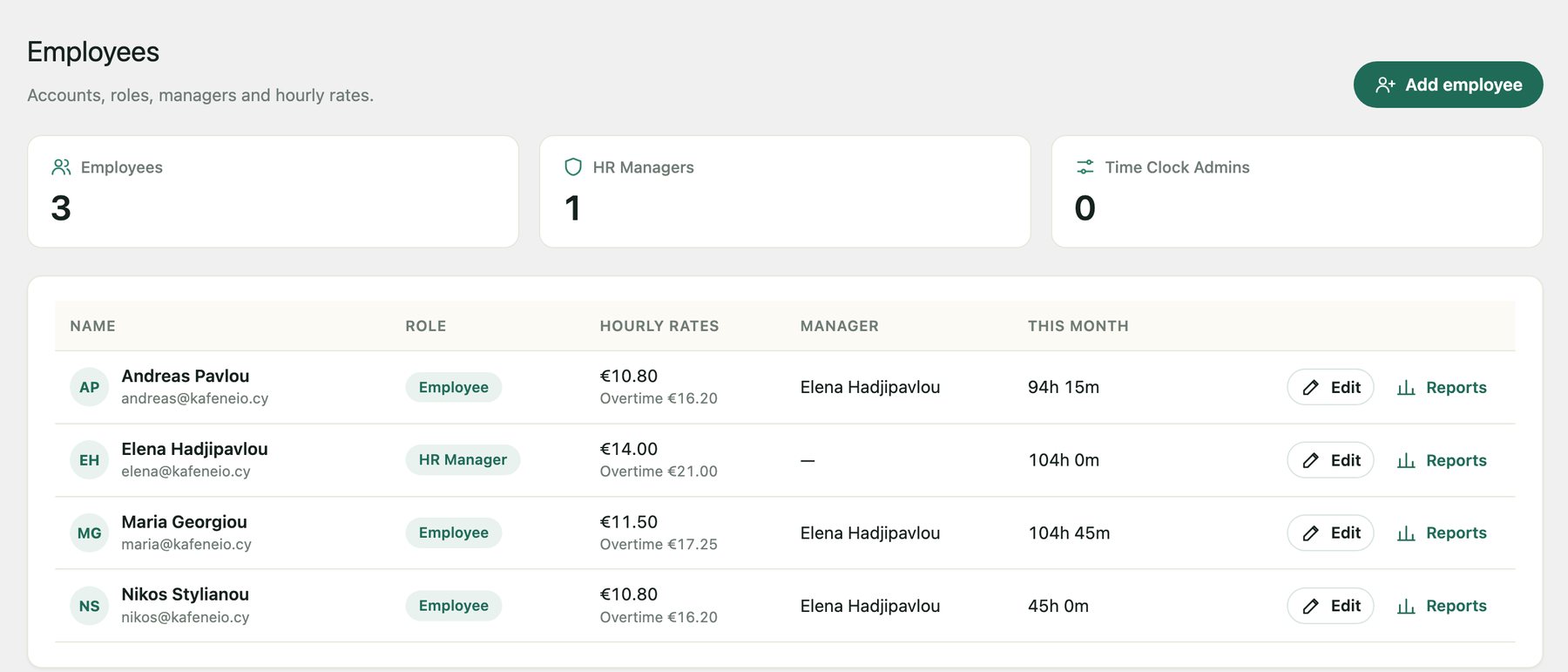Click the 104h 0m monthly hours

click(1064, 460)
